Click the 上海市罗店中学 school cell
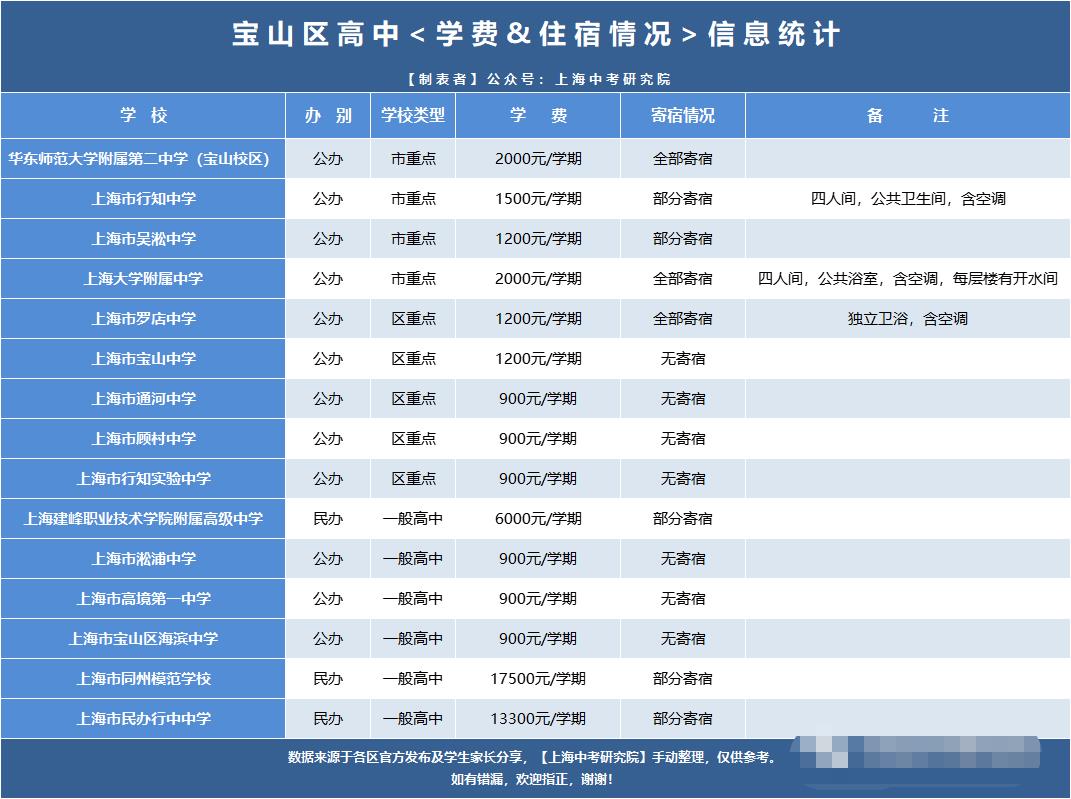The width and height of the screenshot is (1071, 799). pyautogui.click(x=144, y=318)
